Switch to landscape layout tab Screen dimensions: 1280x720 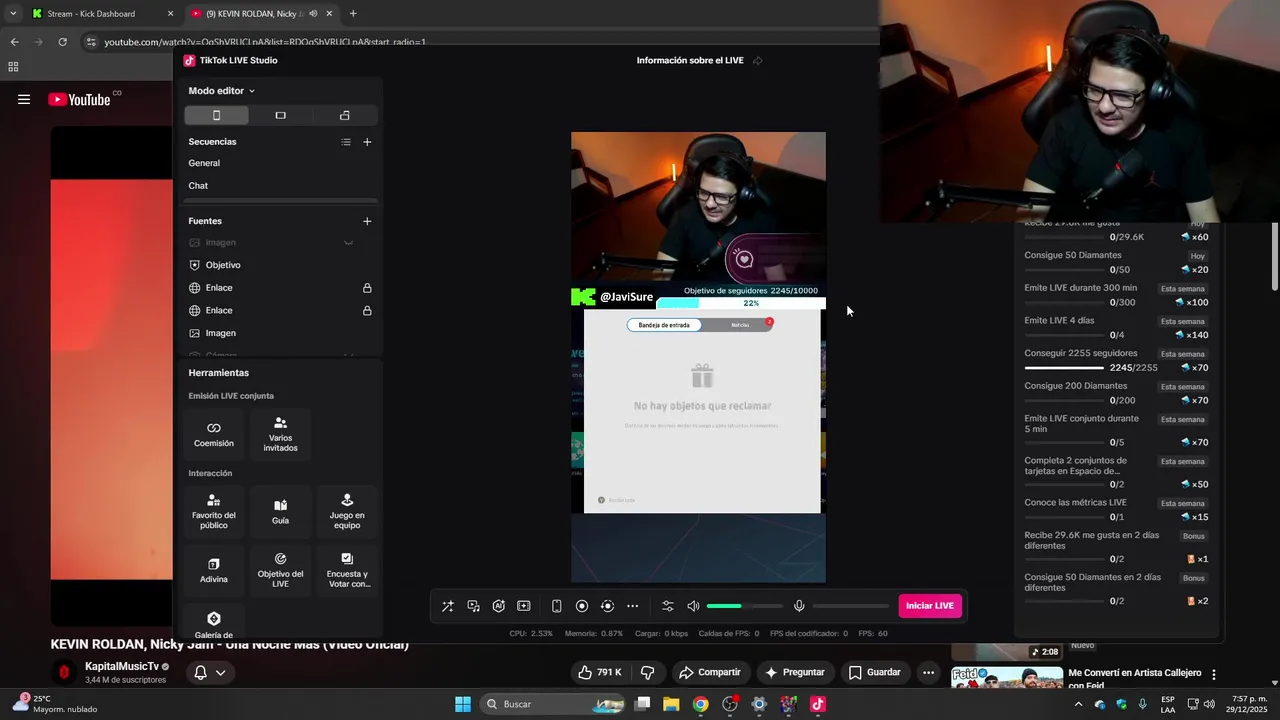280,115
